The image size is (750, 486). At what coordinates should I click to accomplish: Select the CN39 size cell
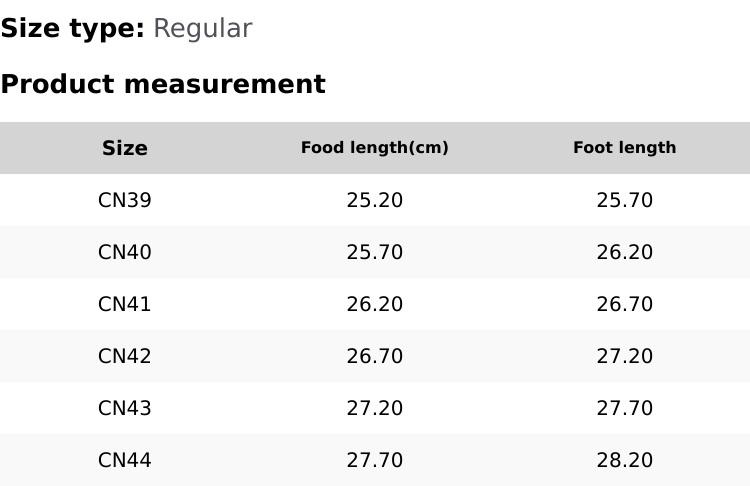tap(124, 200)
